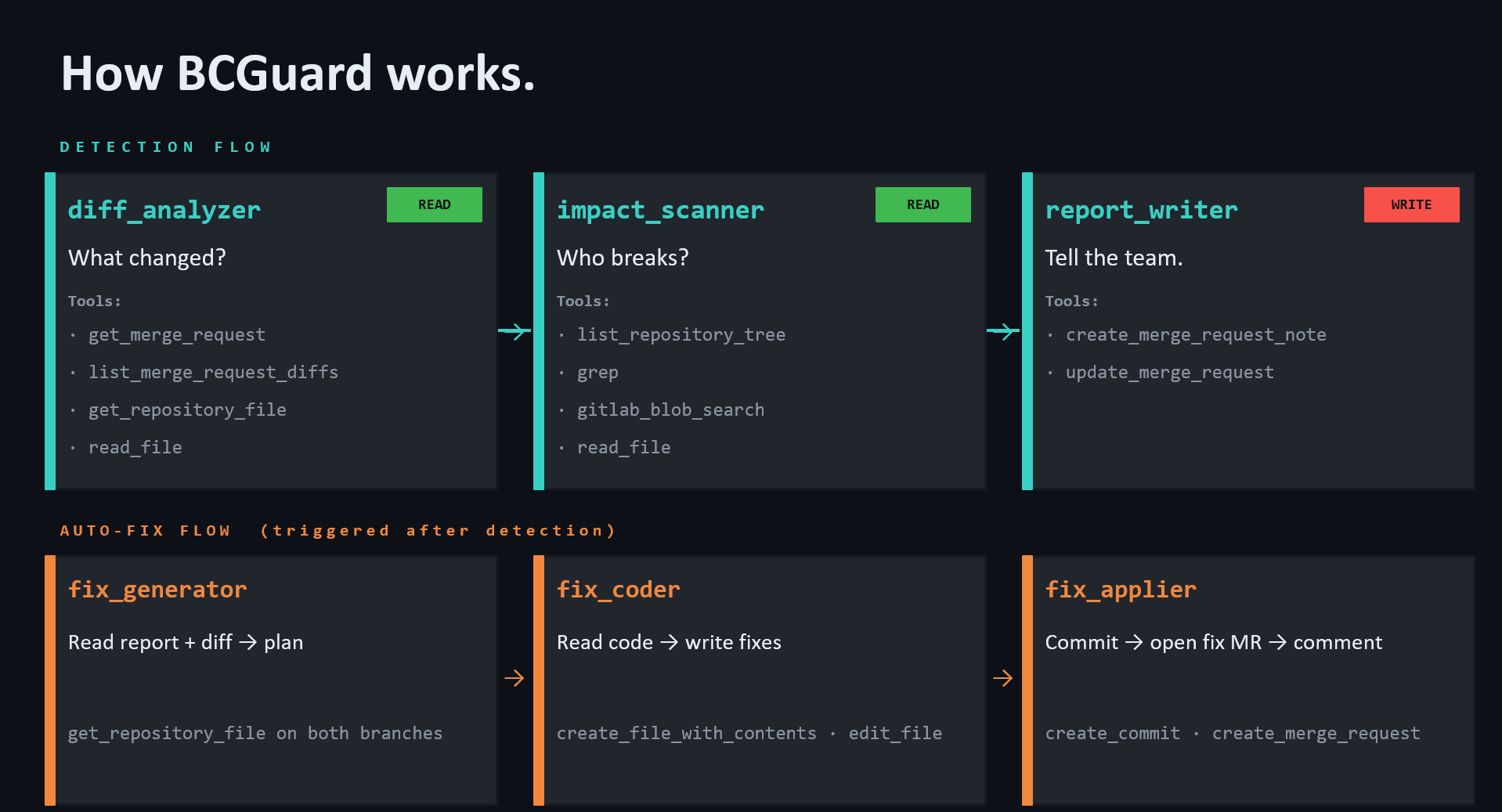1502x812 pixels.
Task: Click the create_file_with_contents tool name
Action: point(687,734)
